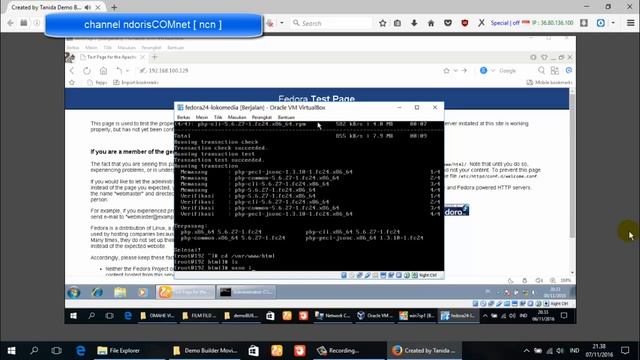640x360 pixels.
Task: Go to Firefox Home icon
Action: [x=431, y=23]
